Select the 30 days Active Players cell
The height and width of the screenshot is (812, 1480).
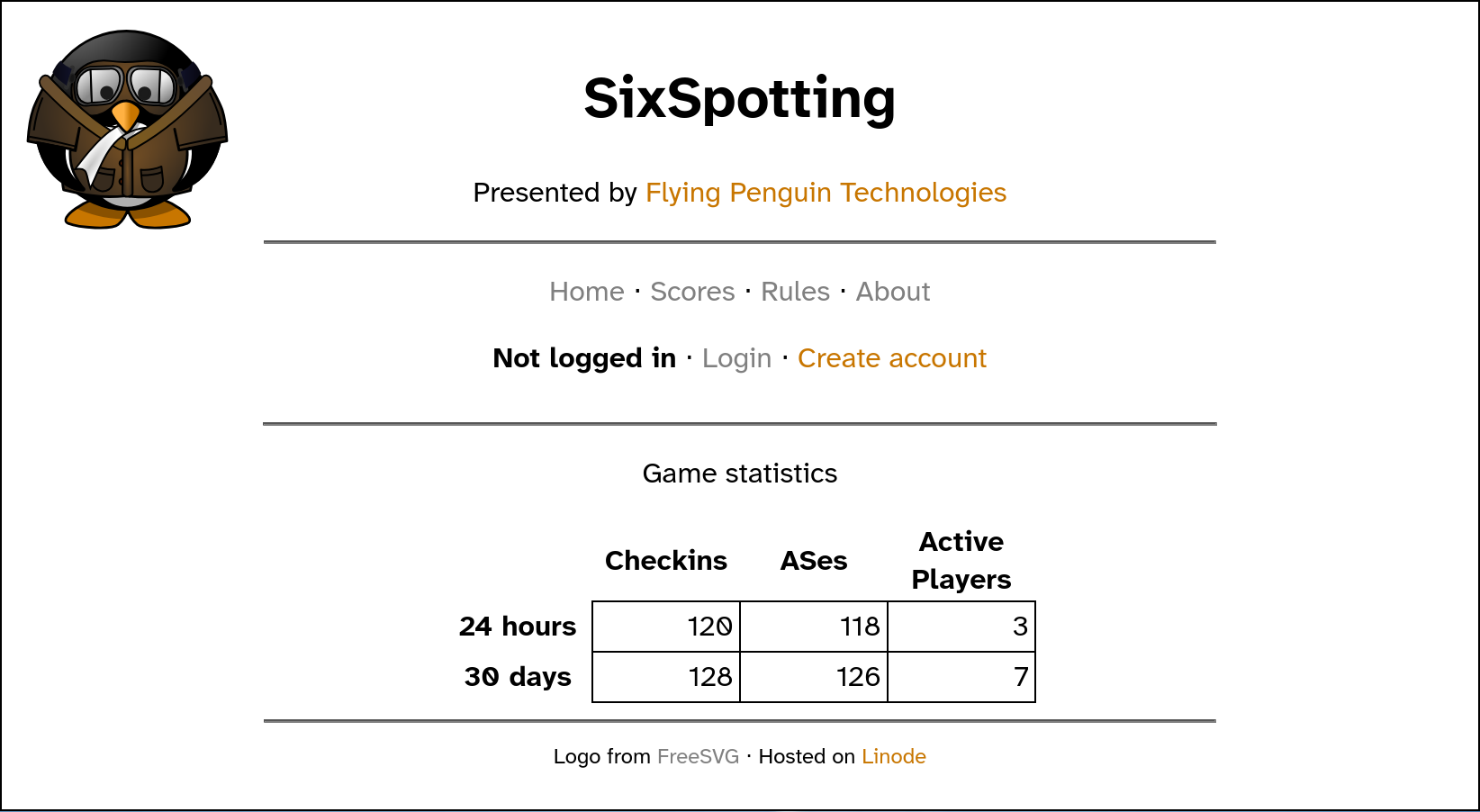point(961,677)
